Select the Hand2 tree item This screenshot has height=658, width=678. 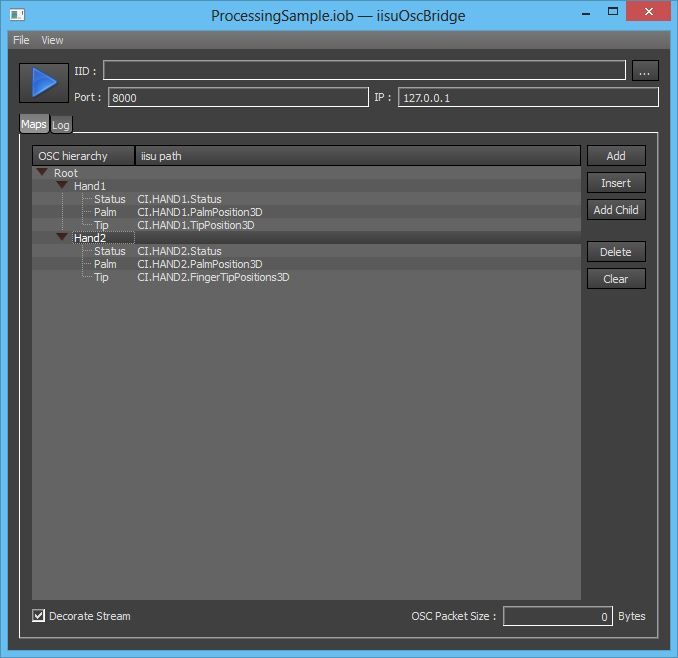(90, 238)
